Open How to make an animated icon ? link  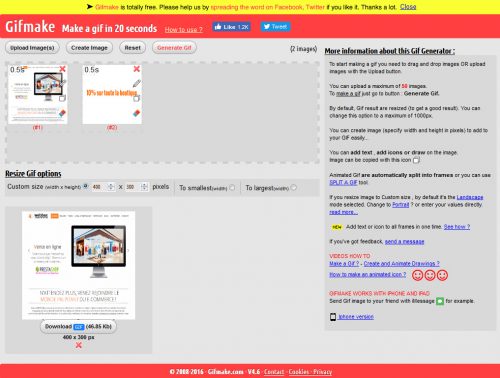(368, 274)
